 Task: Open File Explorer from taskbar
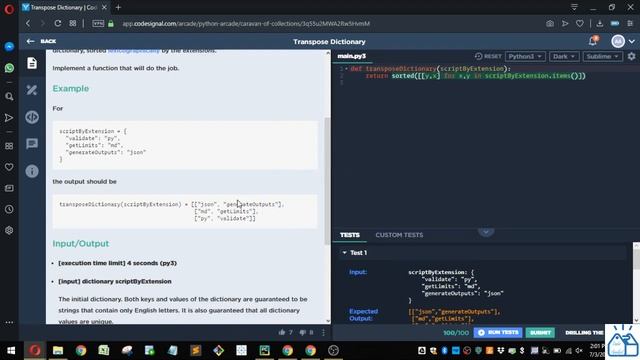(x=58, y=350)
